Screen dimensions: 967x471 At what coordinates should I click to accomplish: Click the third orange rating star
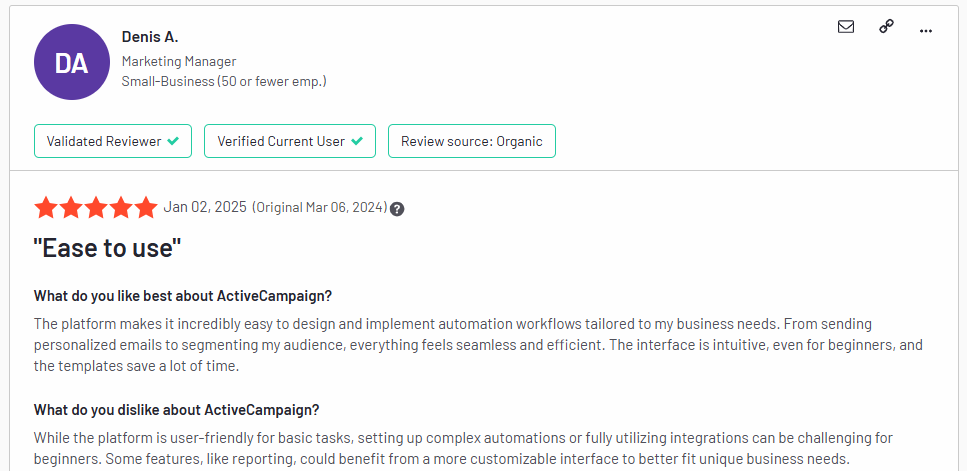click(96, 208)
